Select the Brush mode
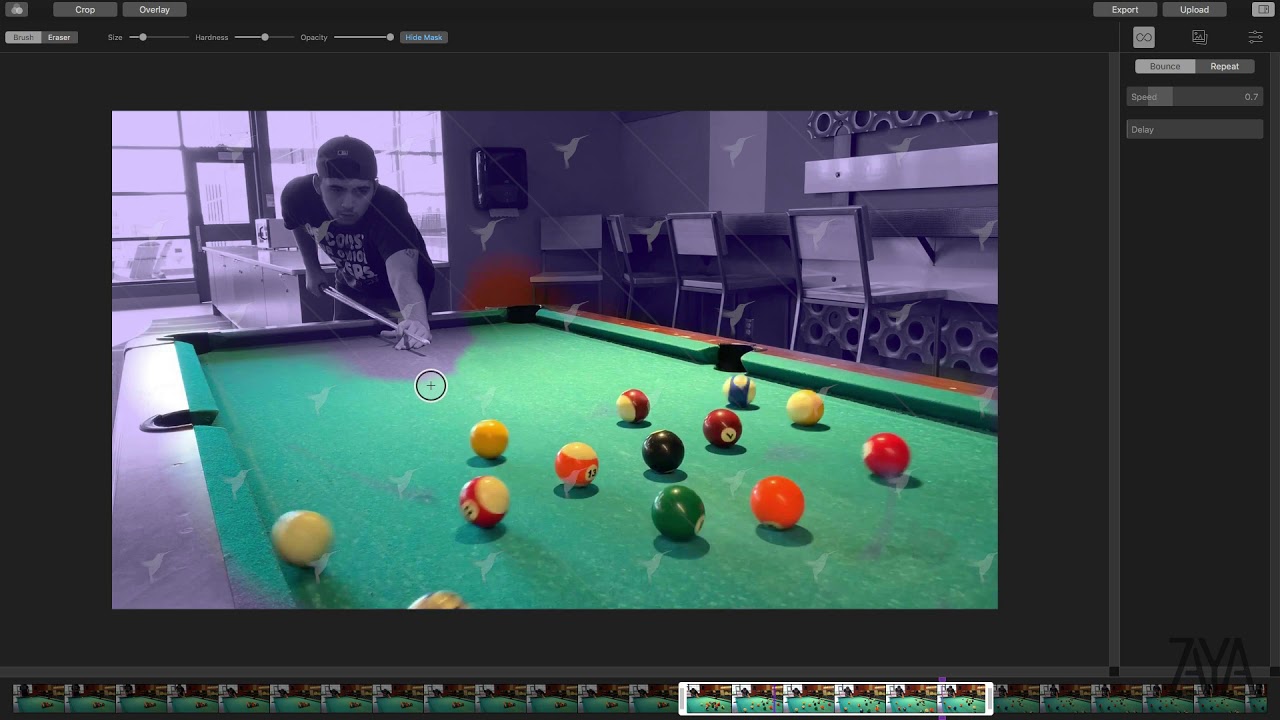This screenshot has width=1280, height=720. coord(23,37)
